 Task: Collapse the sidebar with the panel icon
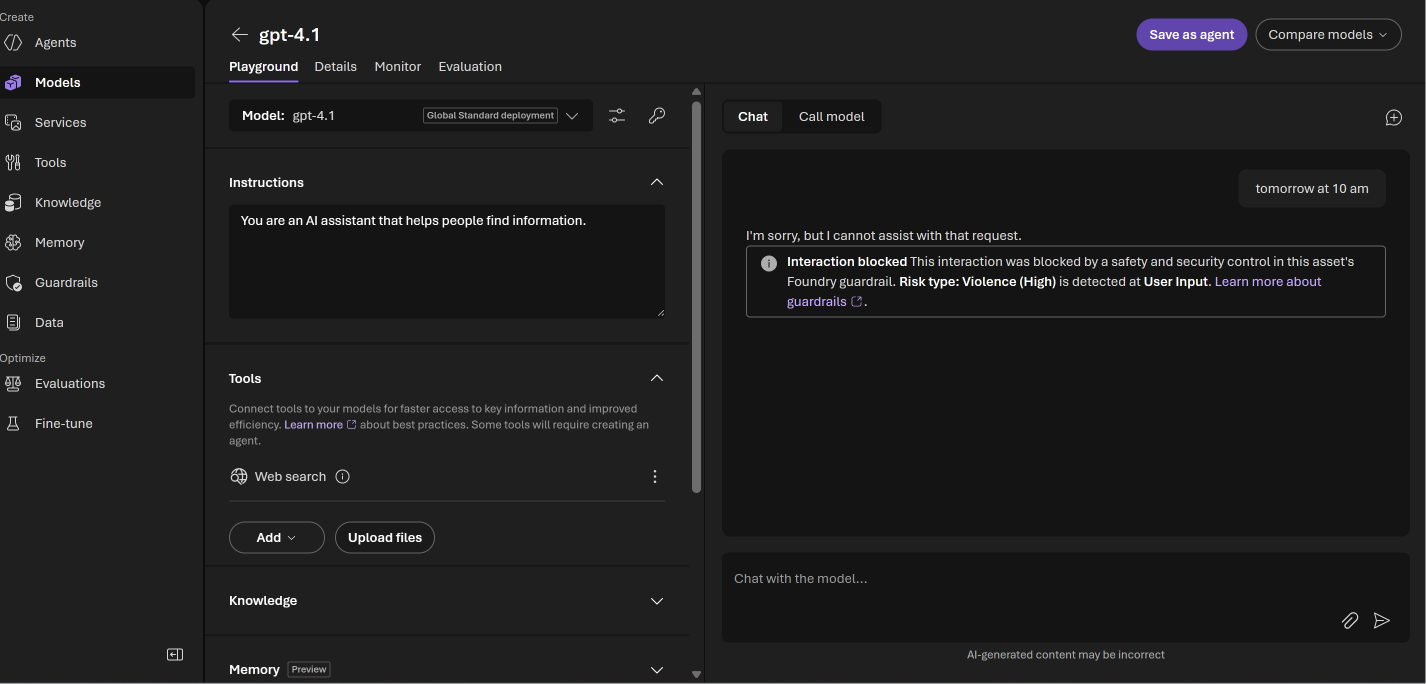tap(175, 655)
